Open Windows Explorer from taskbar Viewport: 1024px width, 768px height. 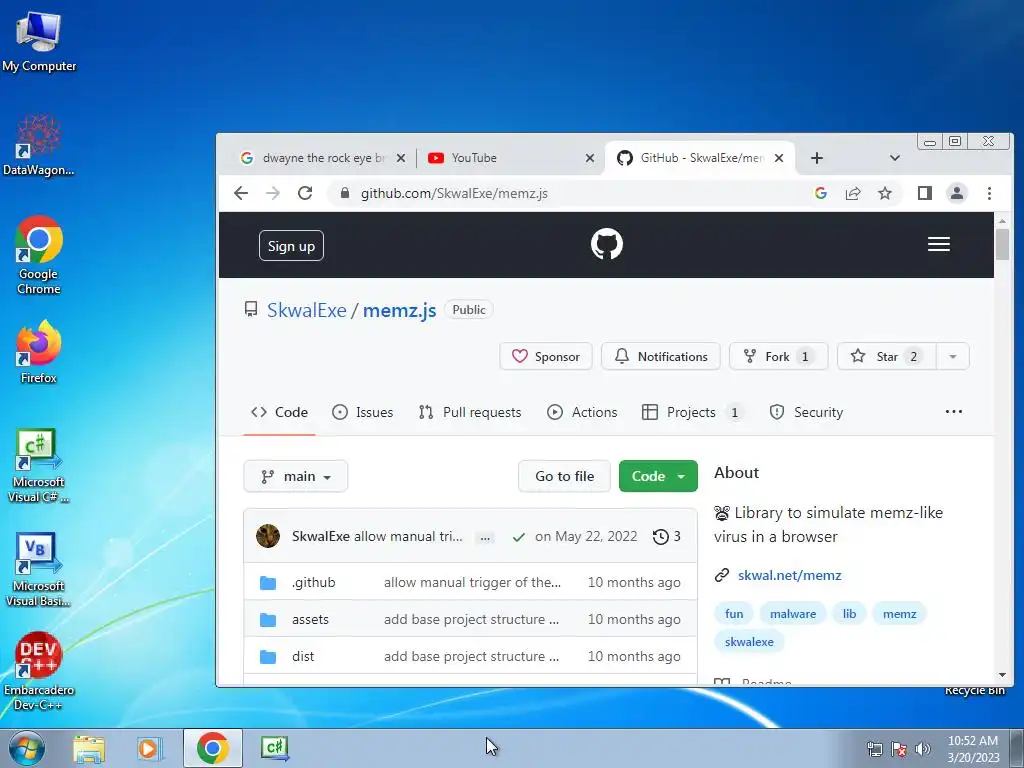89,748
